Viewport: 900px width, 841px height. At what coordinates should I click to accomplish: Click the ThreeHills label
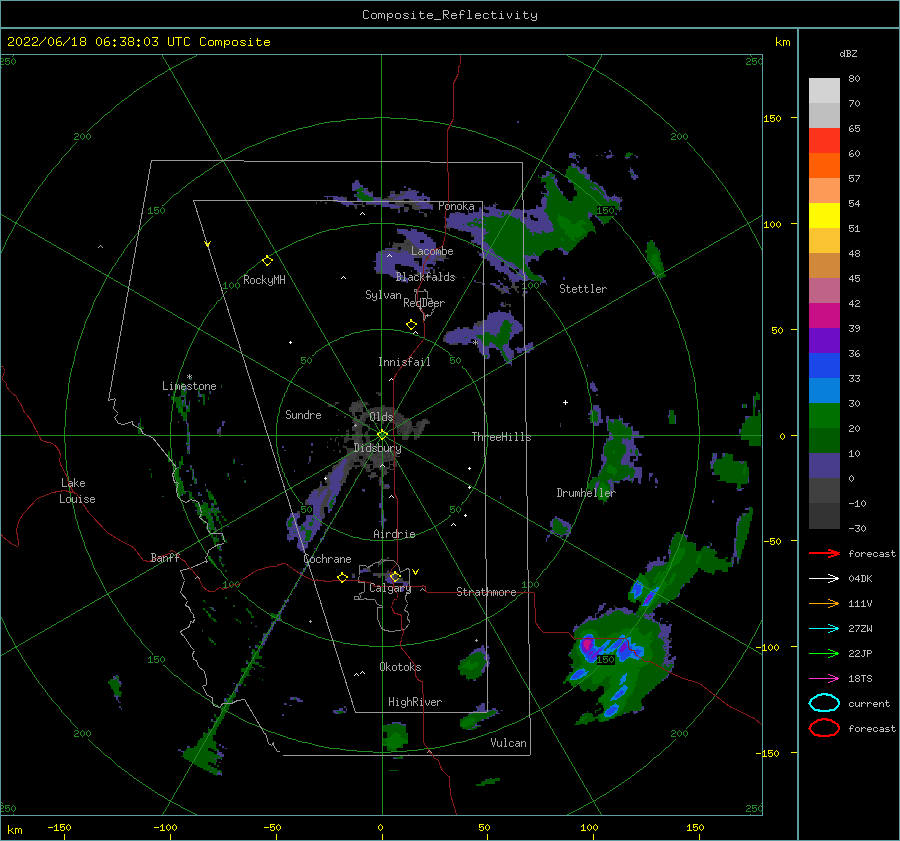pos(501,437)
